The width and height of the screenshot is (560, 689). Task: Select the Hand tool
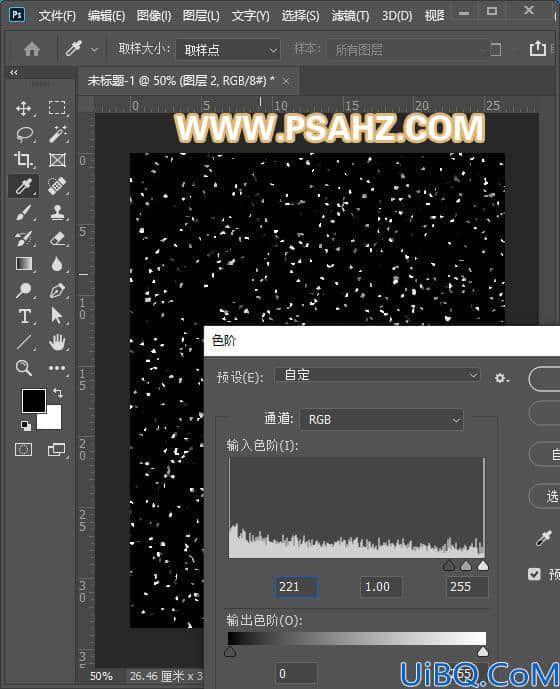tap(58, 342)
